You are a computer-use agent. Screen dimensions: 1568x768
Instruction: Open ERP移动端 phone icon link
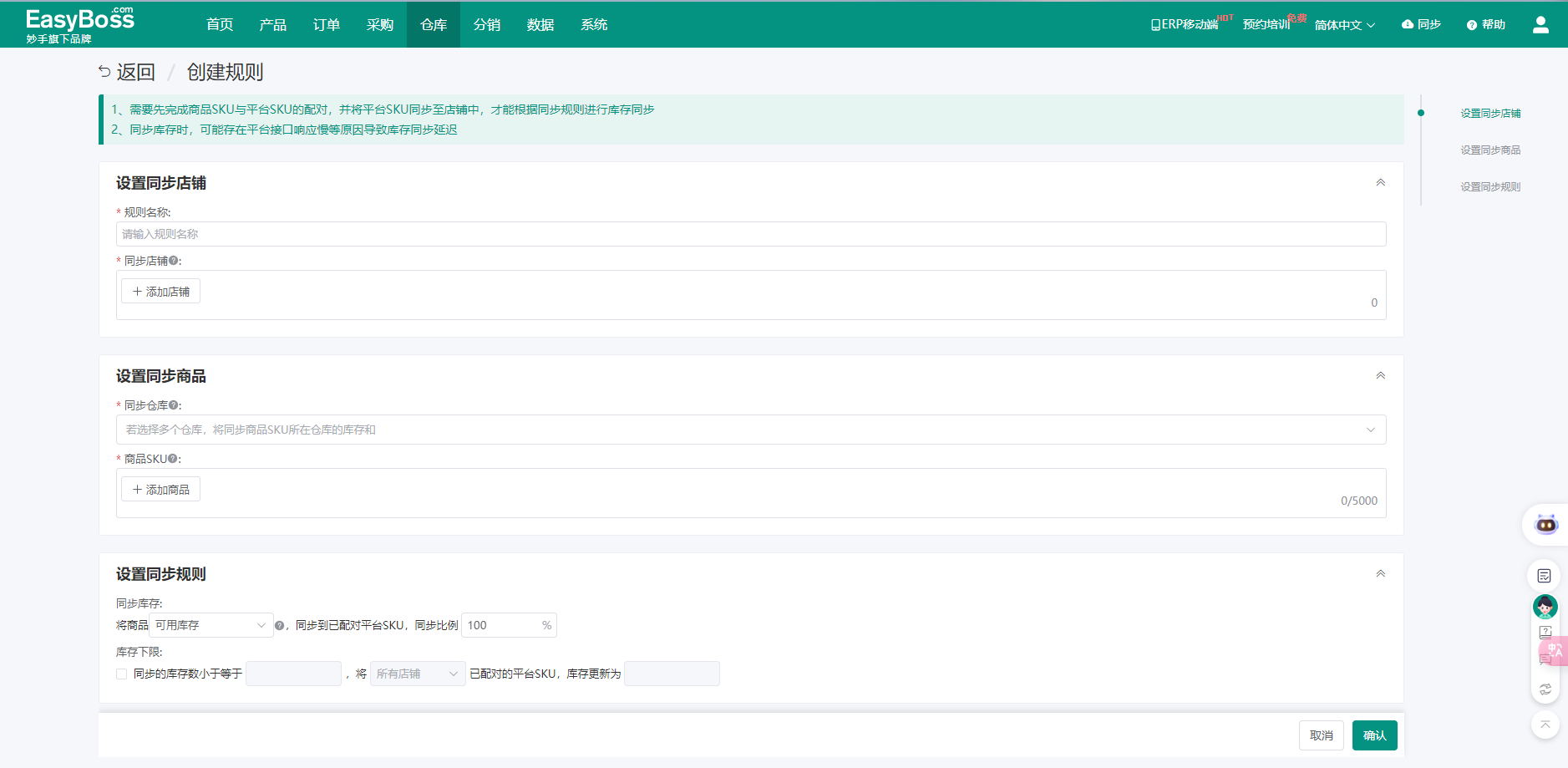pos(1184,24)
